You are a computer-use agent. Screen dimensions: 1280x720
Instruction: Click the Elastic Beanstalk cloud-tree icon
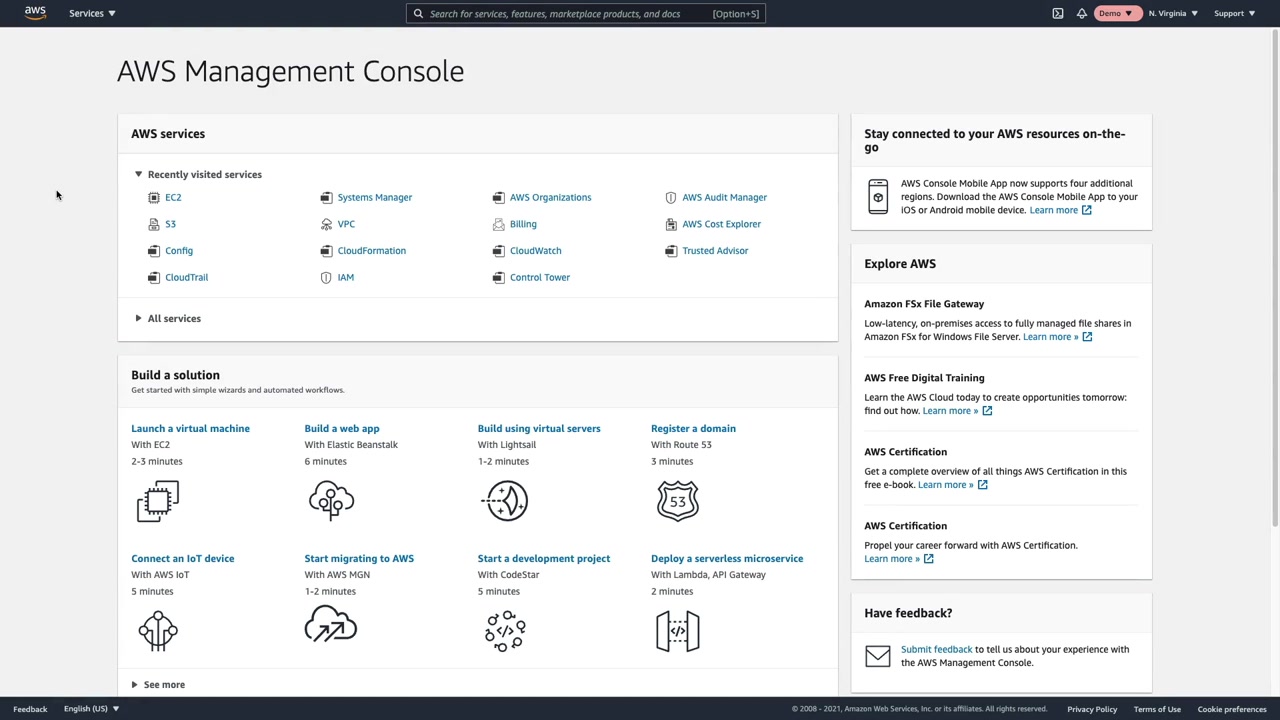[331, 501]
